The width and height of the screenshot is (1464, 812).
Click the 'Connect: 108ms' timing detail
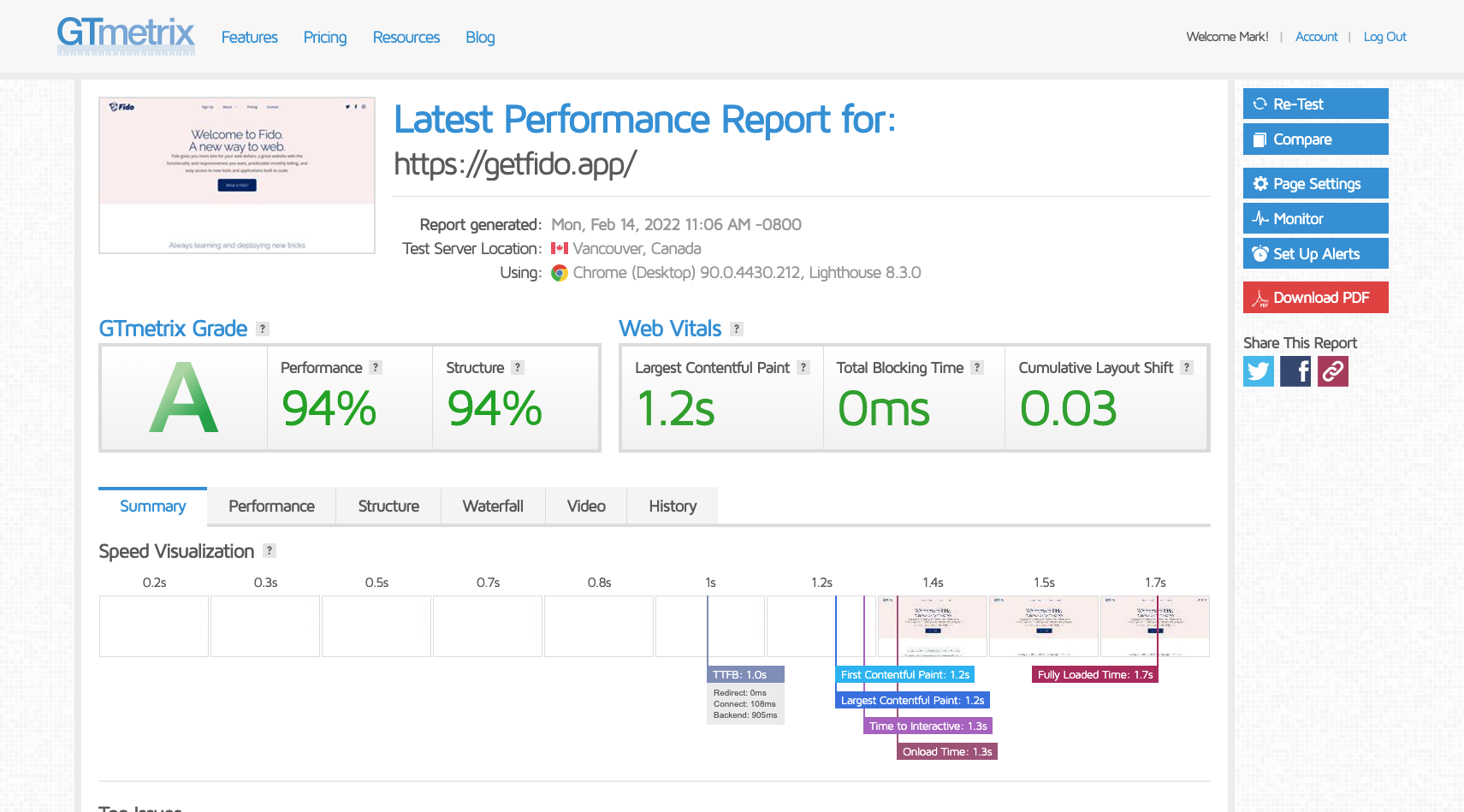pos(744,704)
